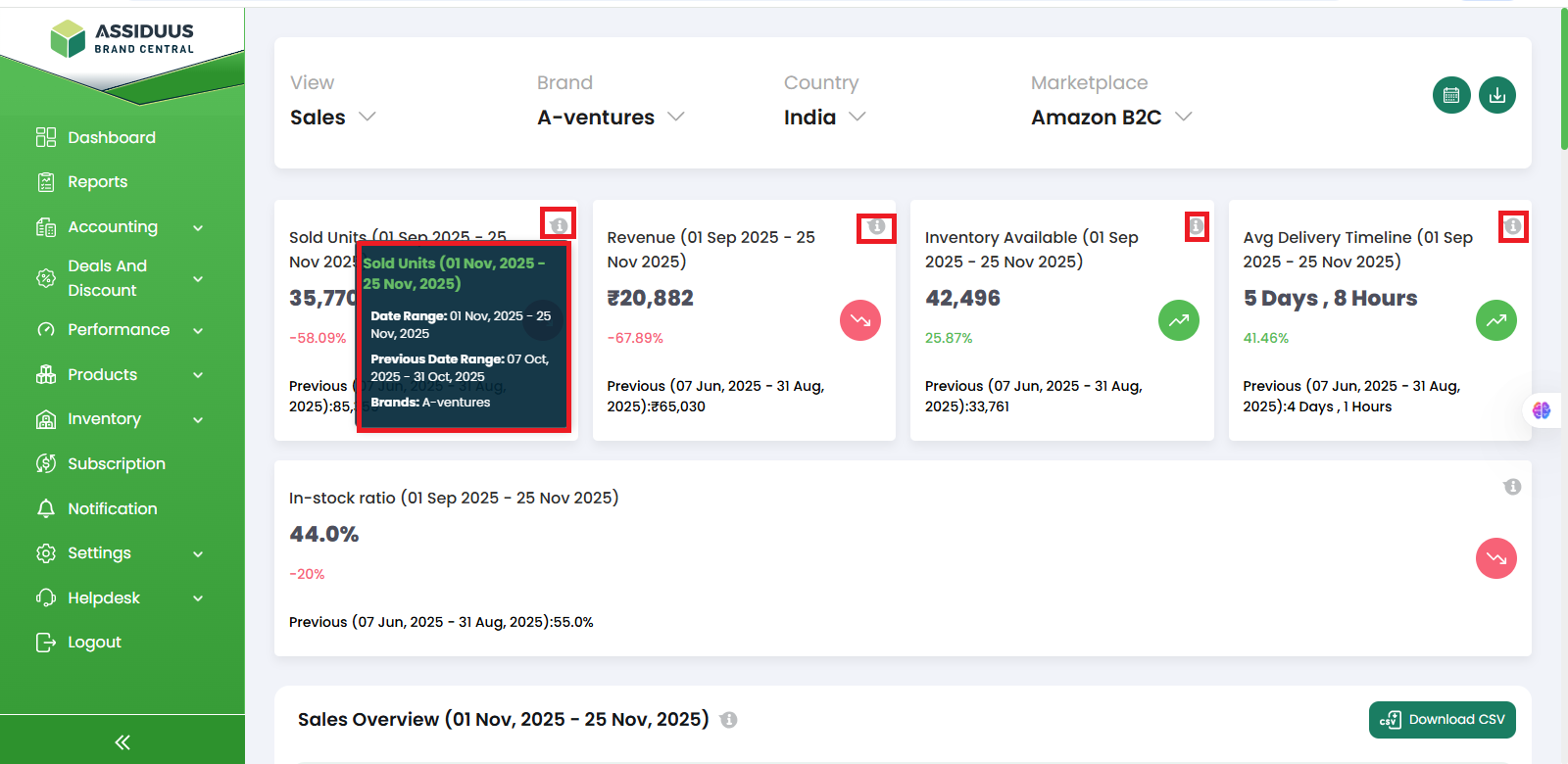Image resolution: width=1568 pixels, height=764 pixels.
Task: Open the View dropdown showing Sales
Action: [333, 118]
